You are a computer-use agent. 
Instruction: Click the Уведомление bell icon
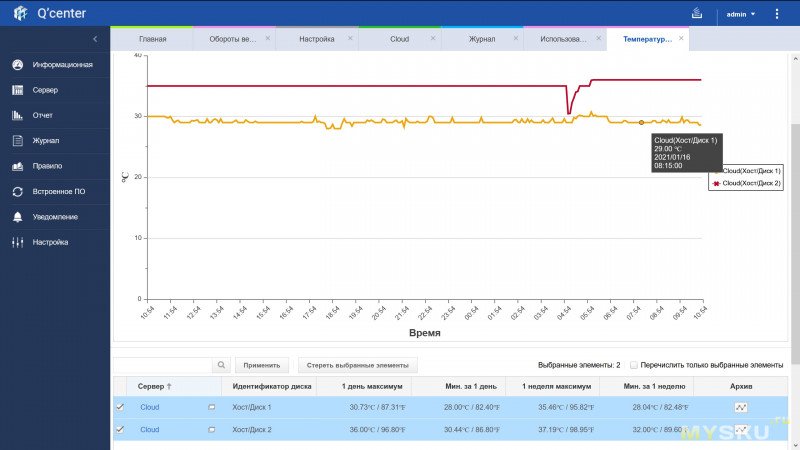point(18,216)
